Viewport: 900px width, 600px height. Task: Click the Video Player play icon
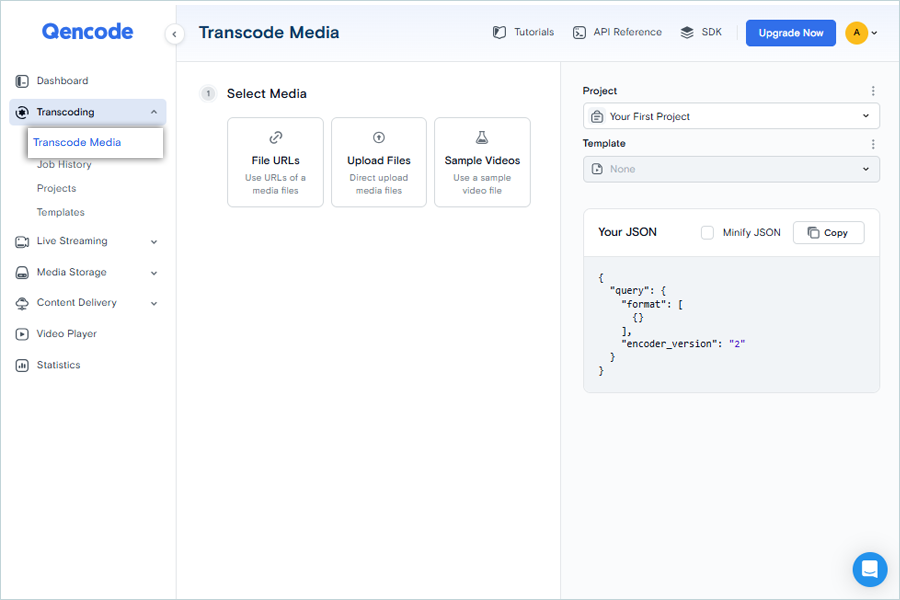pos(22,334)
